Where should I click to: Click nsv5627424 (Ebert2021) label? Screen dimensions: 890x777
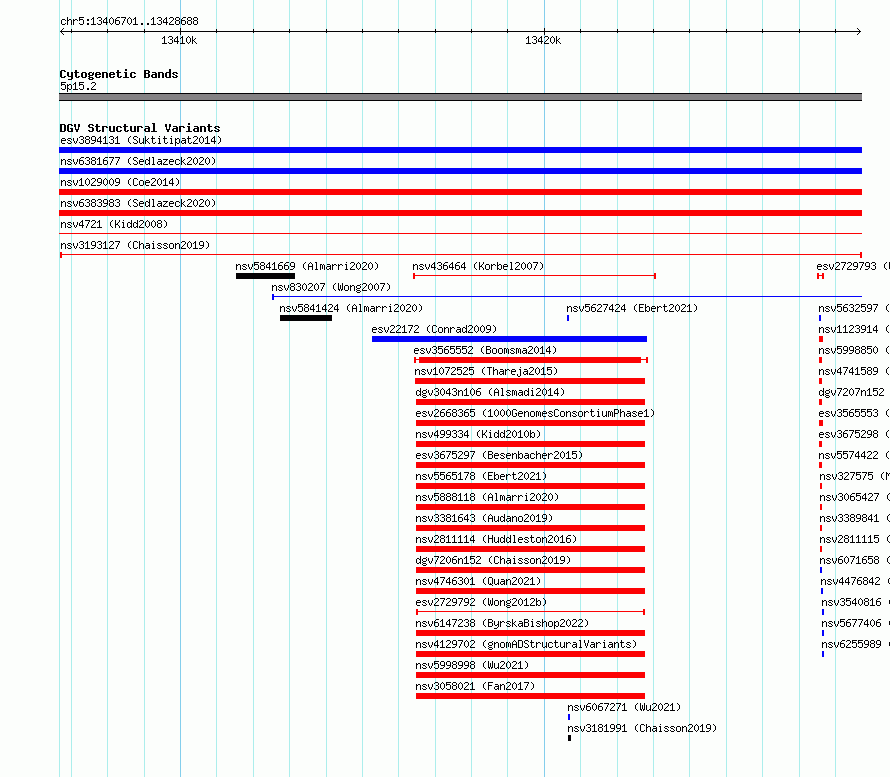(632, 308)
